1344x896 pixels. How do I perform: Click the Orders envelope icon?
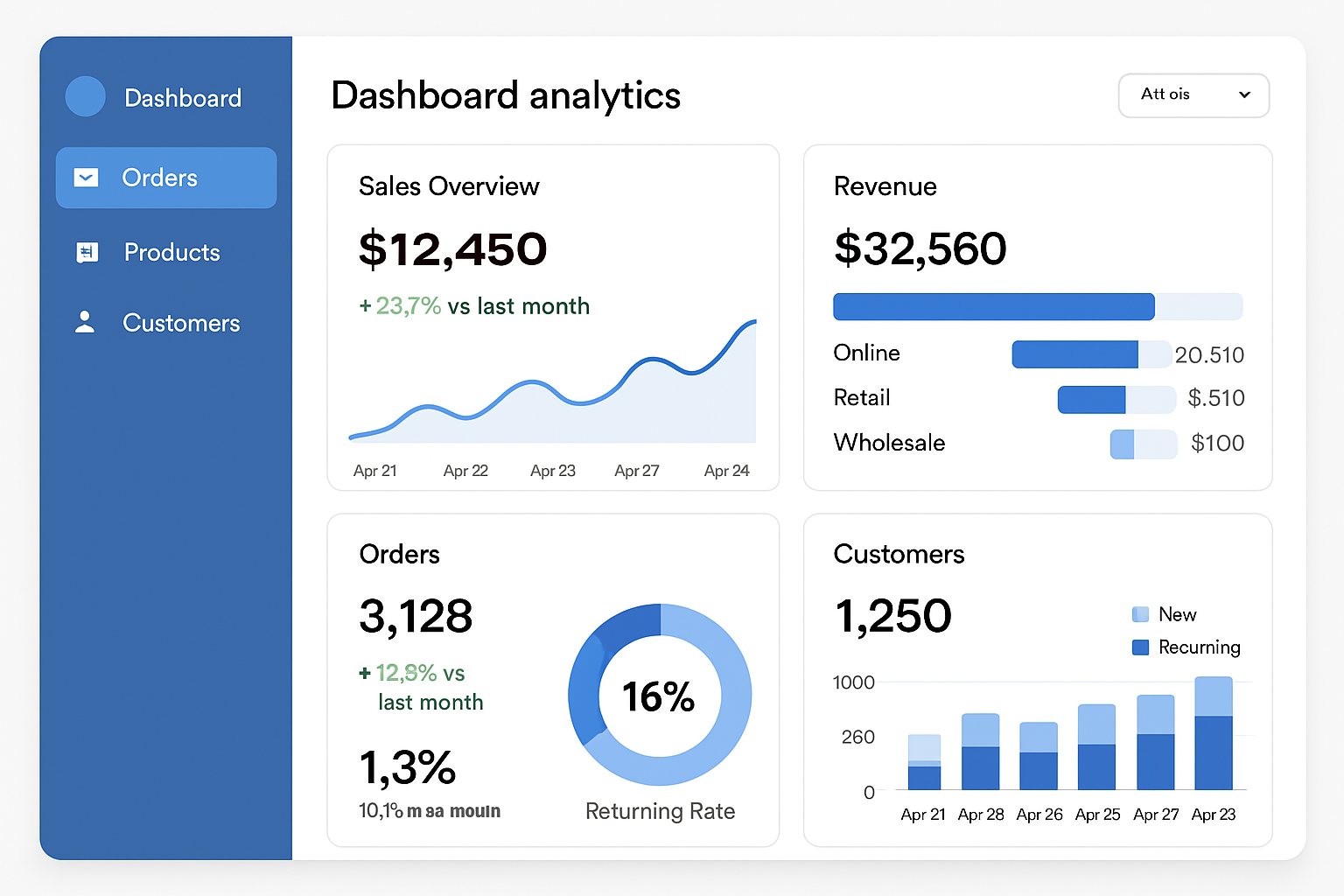pos(86,178)
